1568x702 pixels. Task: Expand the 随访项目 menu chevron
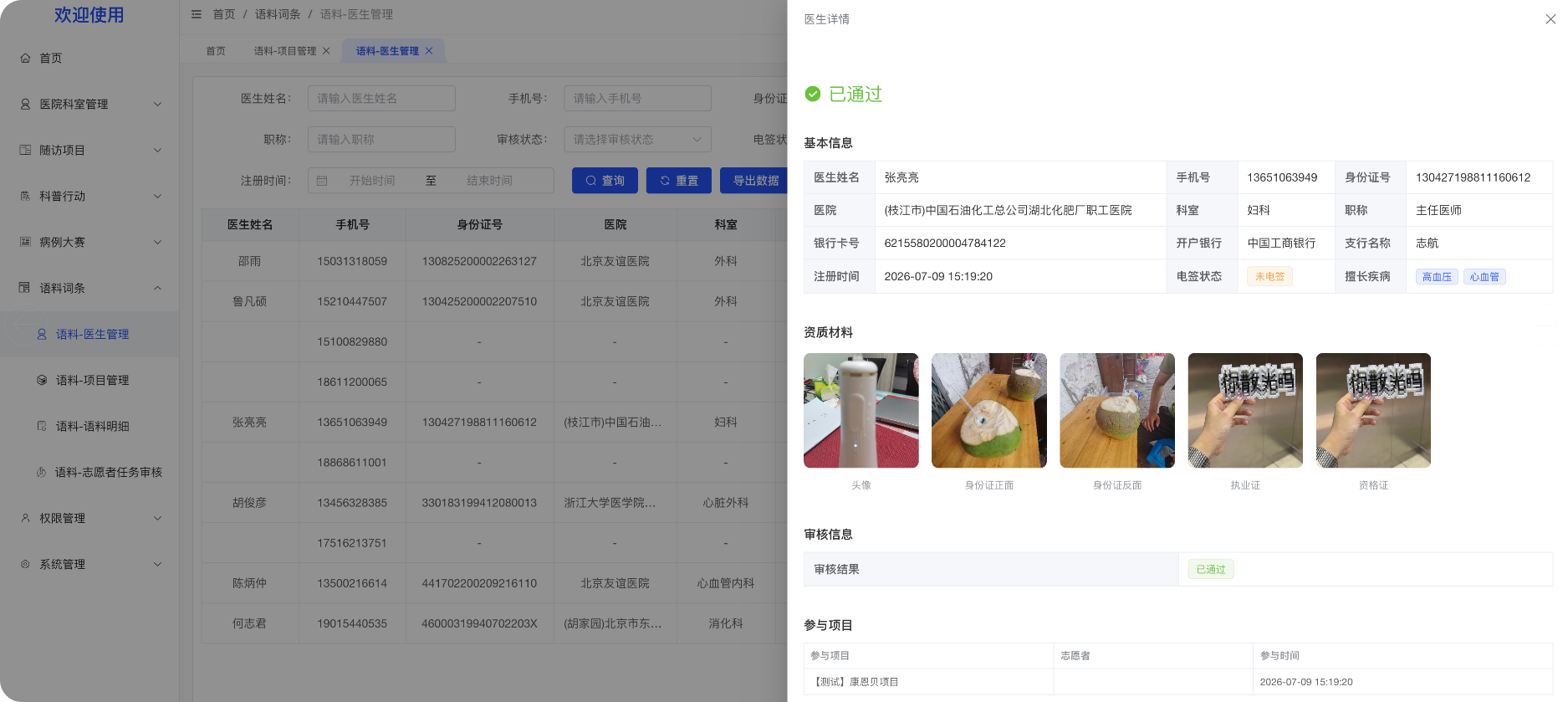tap(157, 150)
